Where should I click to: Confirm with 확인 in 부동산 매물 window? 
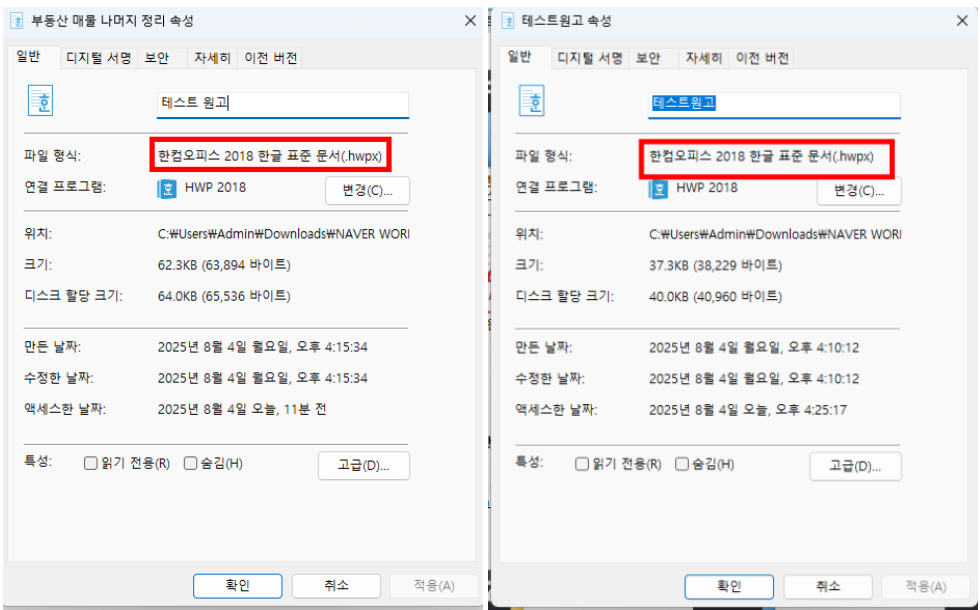coord(238,586)
